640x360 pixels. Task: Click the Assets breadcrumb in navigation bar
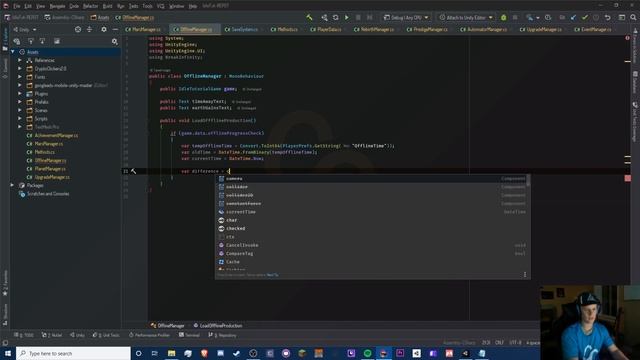[x=100, y=18]
